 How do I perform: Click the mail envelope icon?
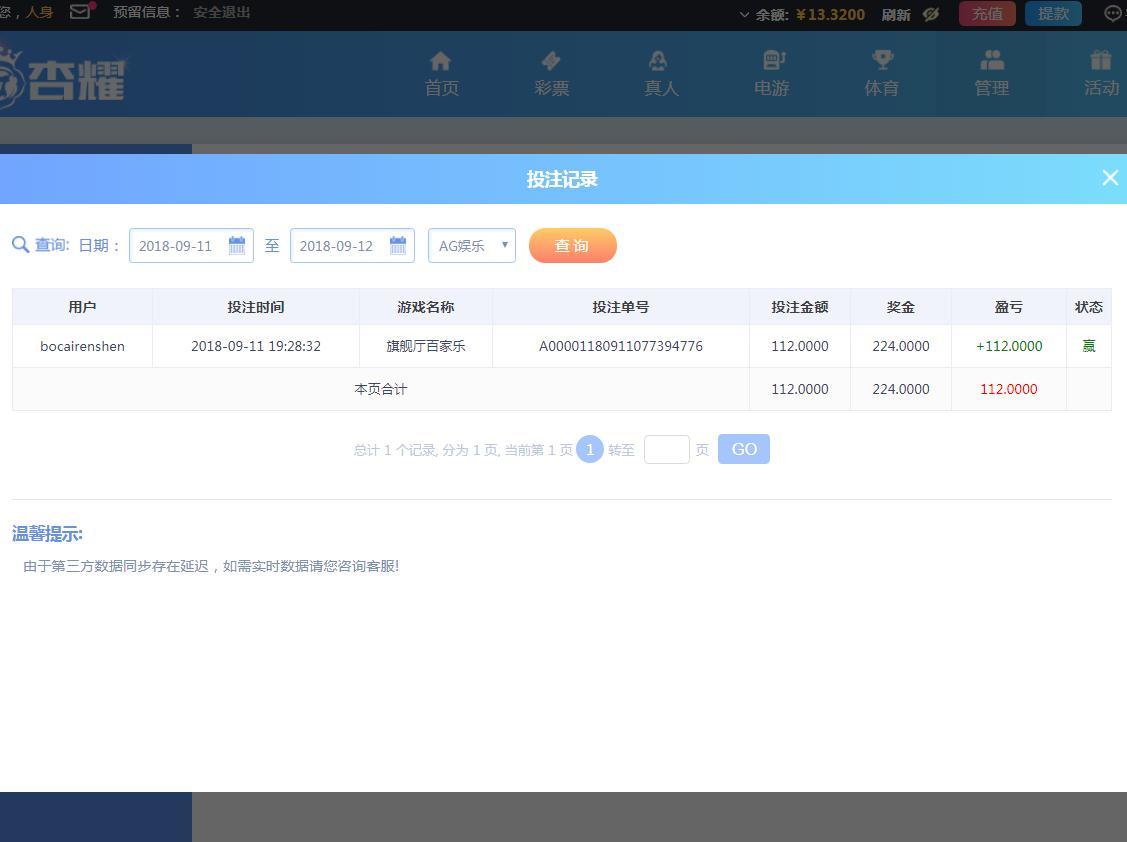(x=81, y=12)
